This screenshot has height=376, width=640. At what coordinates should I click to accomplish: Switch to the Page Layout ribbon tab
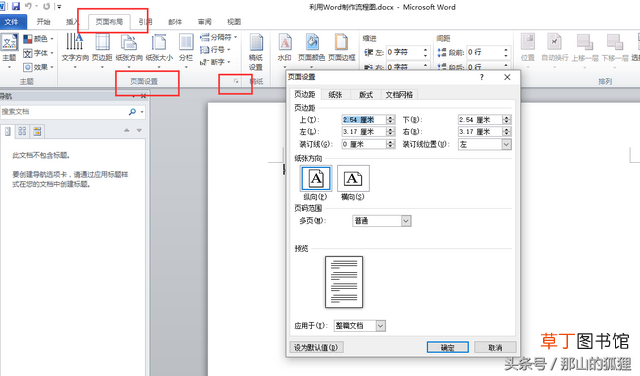click(x=109, y=22)
